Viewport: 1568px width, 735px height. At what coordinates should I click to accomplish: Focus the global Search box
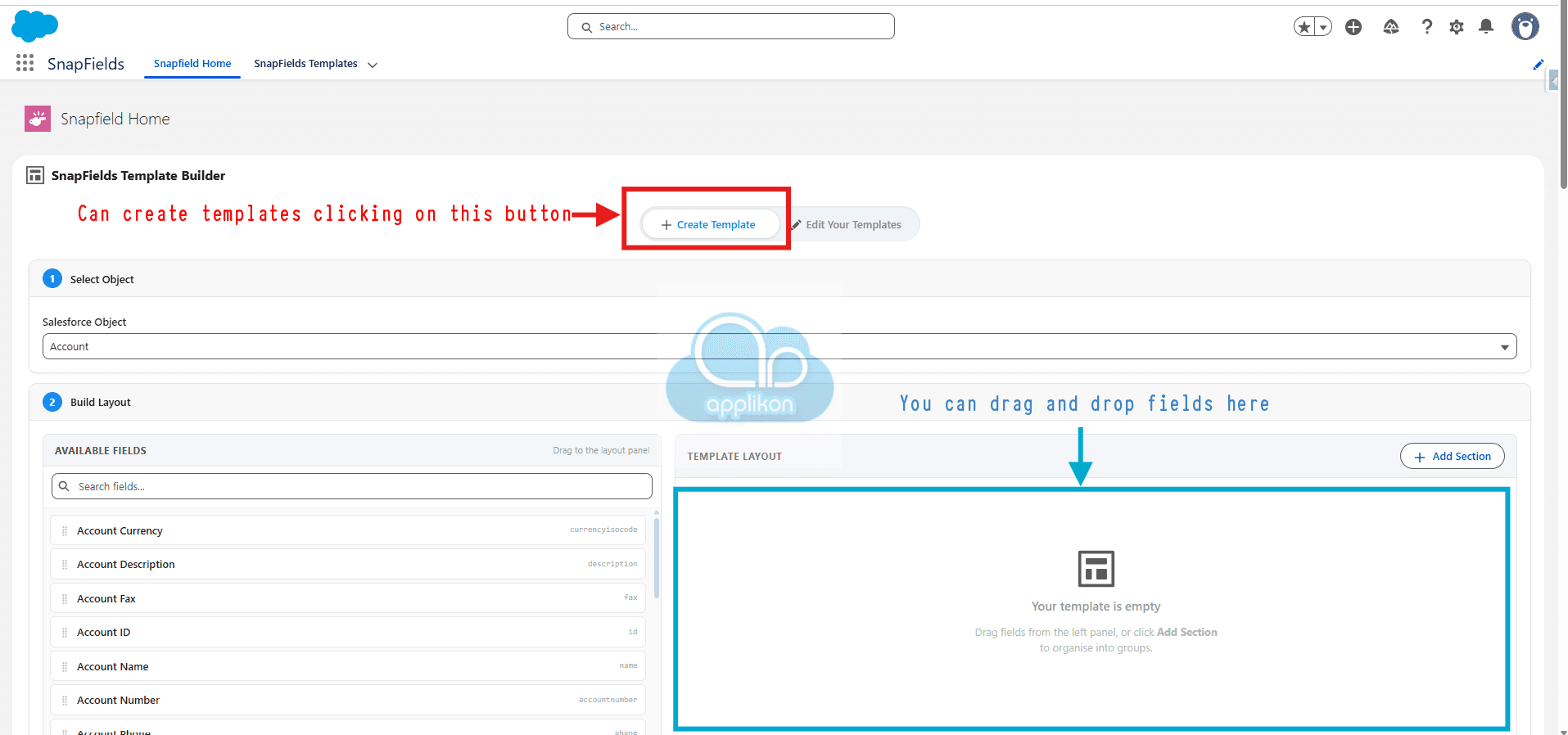(731, 26)
